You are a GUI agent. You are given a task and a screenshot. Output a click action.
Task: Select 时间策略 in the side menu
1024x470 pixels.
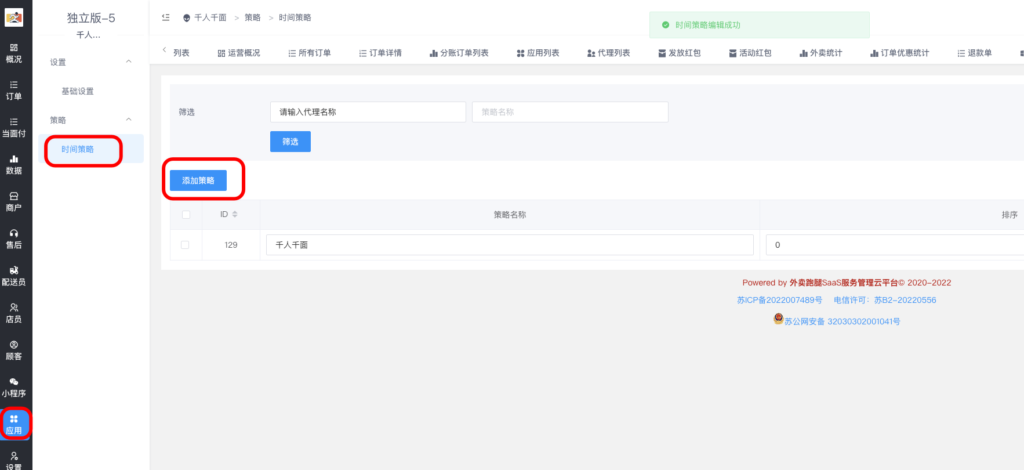[x=78, y=149]
